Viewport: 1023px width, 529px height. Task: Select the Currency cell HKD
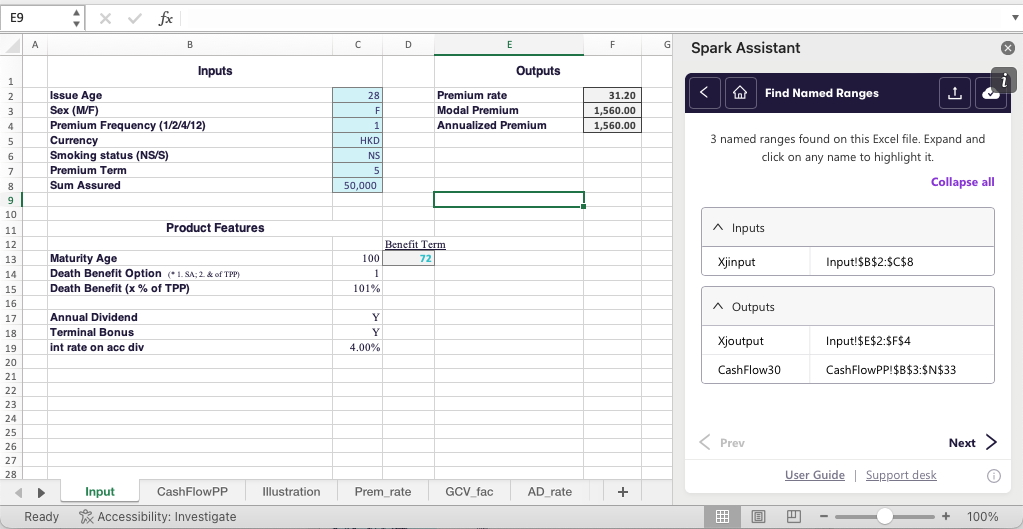click(x=357, y=140)
